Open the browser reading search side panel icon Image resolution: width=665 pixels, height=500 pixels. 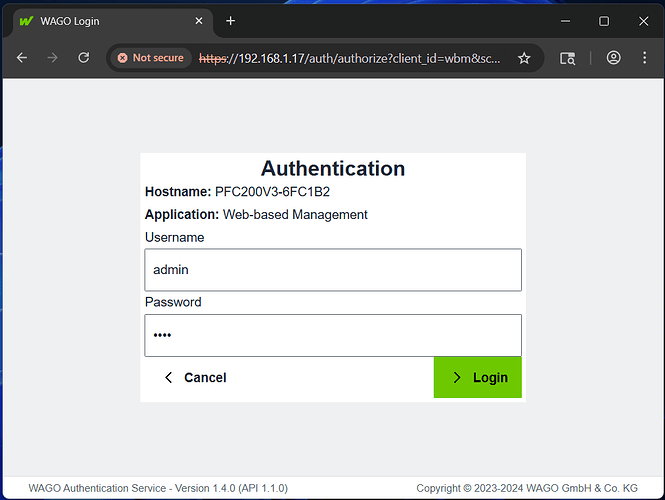[x=567, y=58]
